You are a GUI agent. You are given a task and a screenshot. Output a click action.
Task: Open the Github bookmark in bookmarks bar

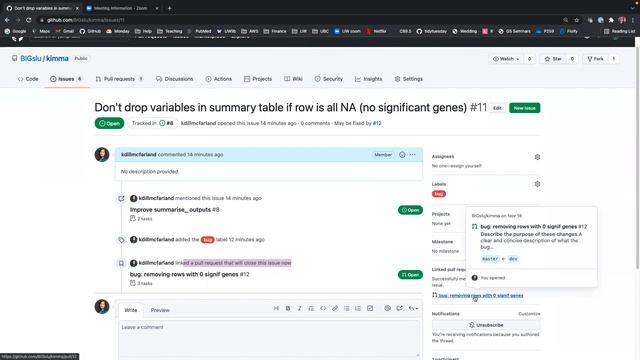[90, 31]
